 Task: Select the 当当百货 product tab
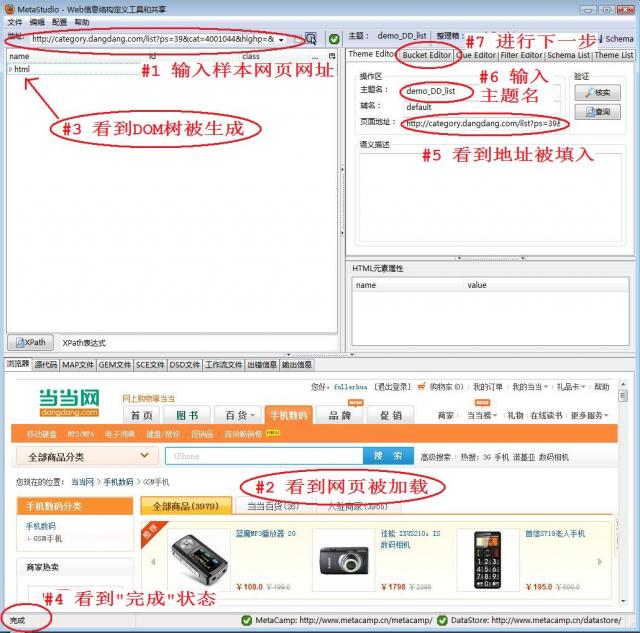click(273, 506)
